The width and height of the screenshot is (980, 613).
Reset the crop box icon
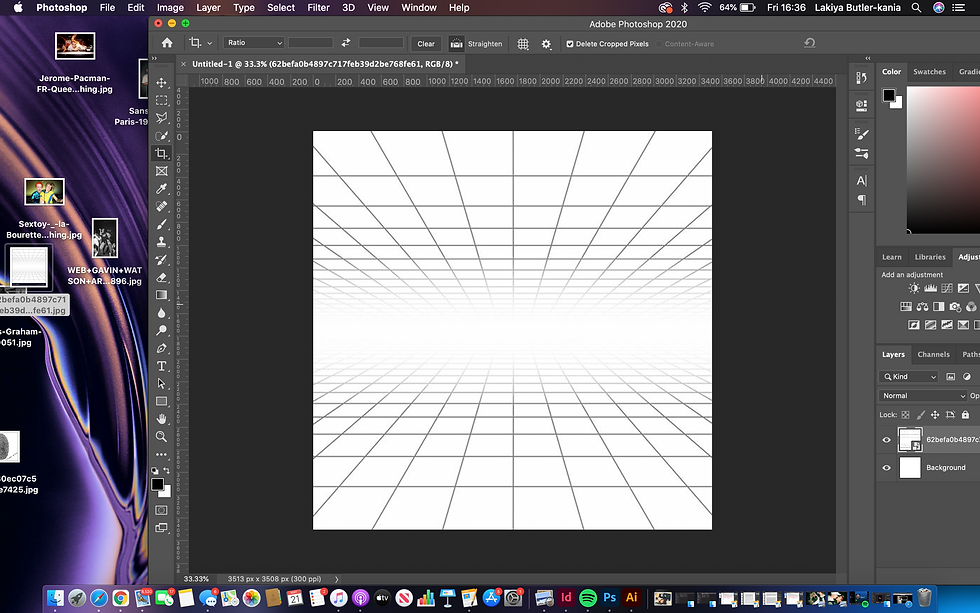pyautogui.click(x=809, y=43)
